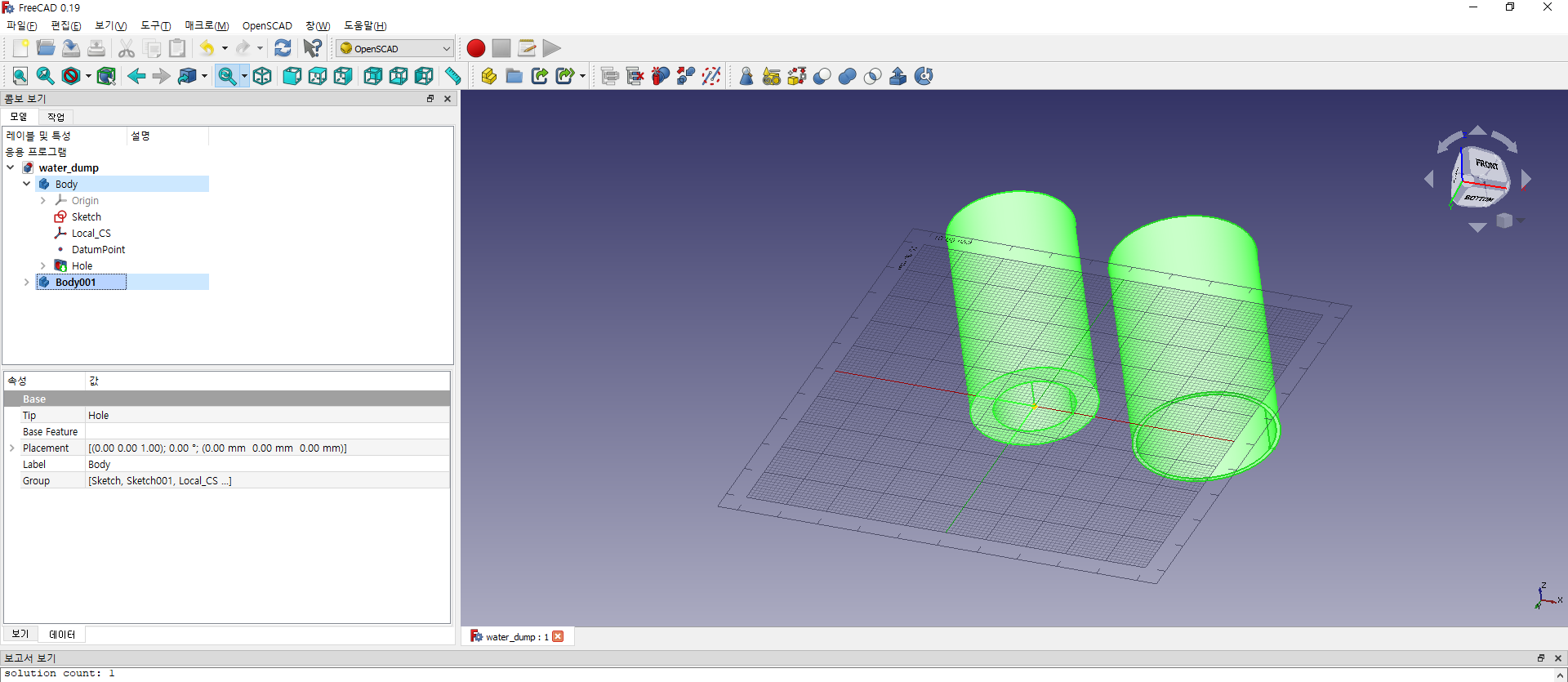
Task: Open the macros dialog with the notepad icon
Action: [x=527, y=48]
